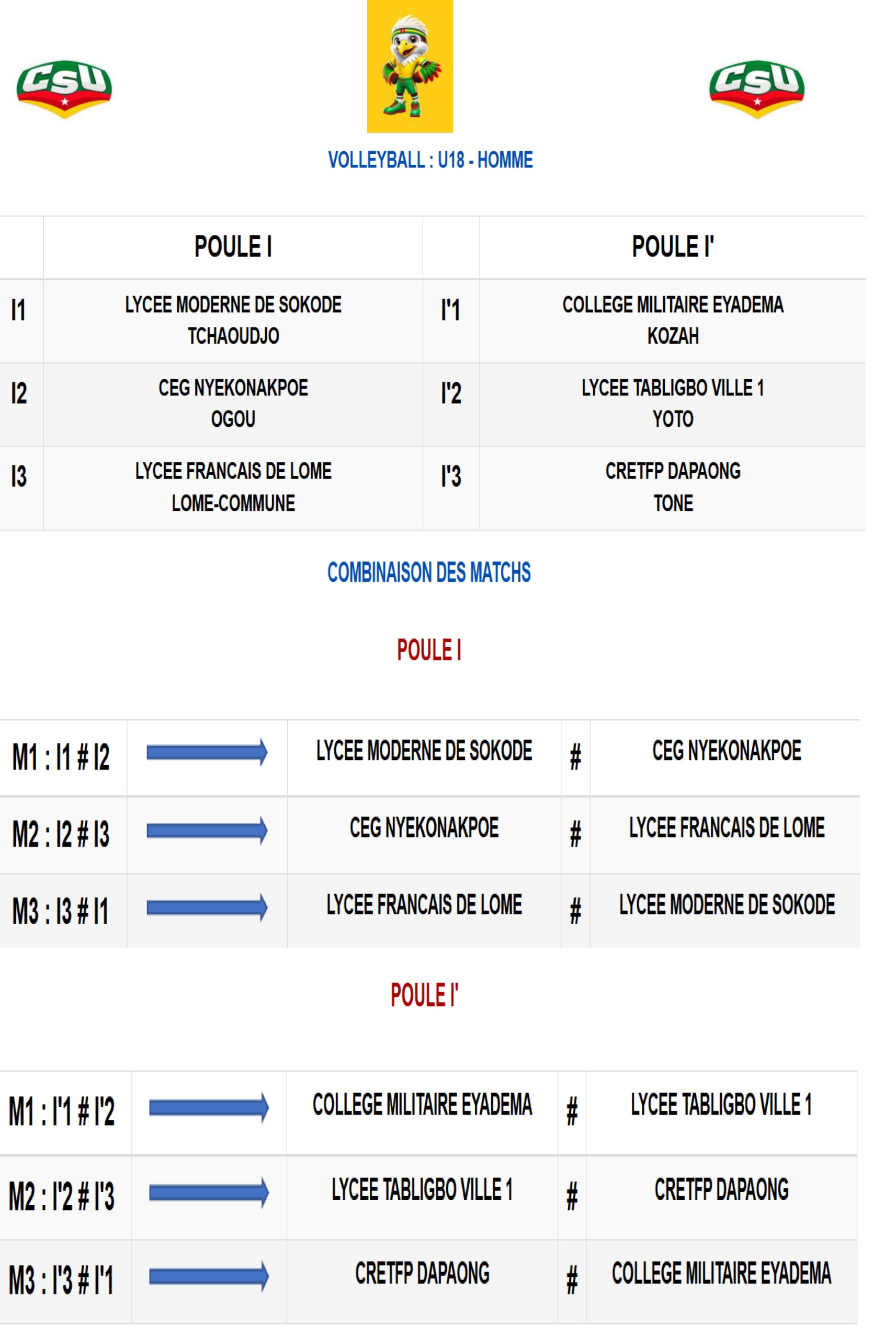The width and height of the screenshot is (896, 1339).
Task: Click the blue arrow beside M2 : I2 # I3
Action: coord(207,830)
